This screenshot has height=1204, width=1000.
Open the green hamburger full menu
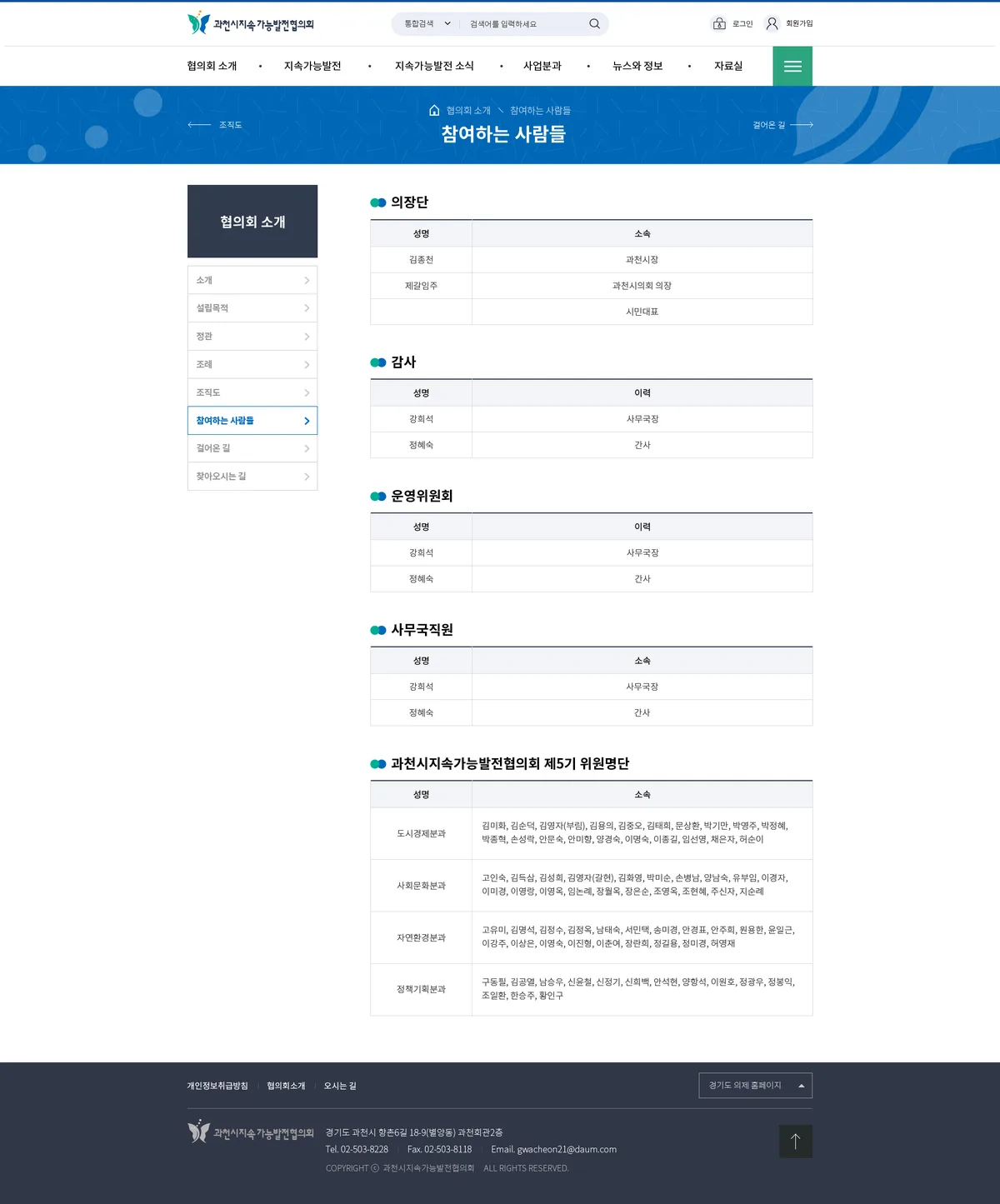pyautogui.click(x=792, y=66)
